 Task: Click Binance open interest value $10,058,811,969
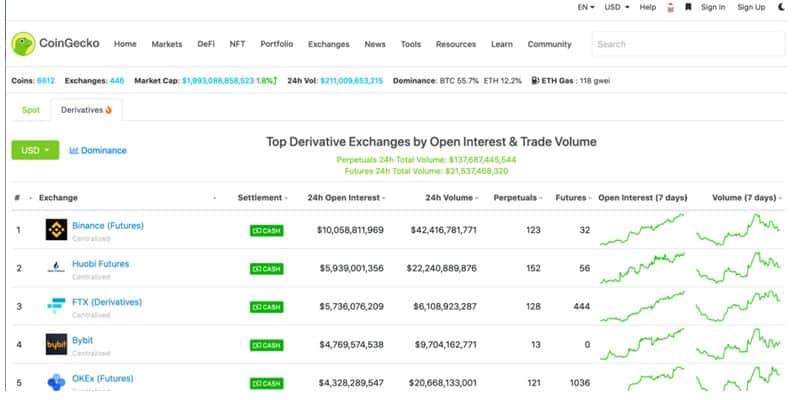[x=350, y=230]
